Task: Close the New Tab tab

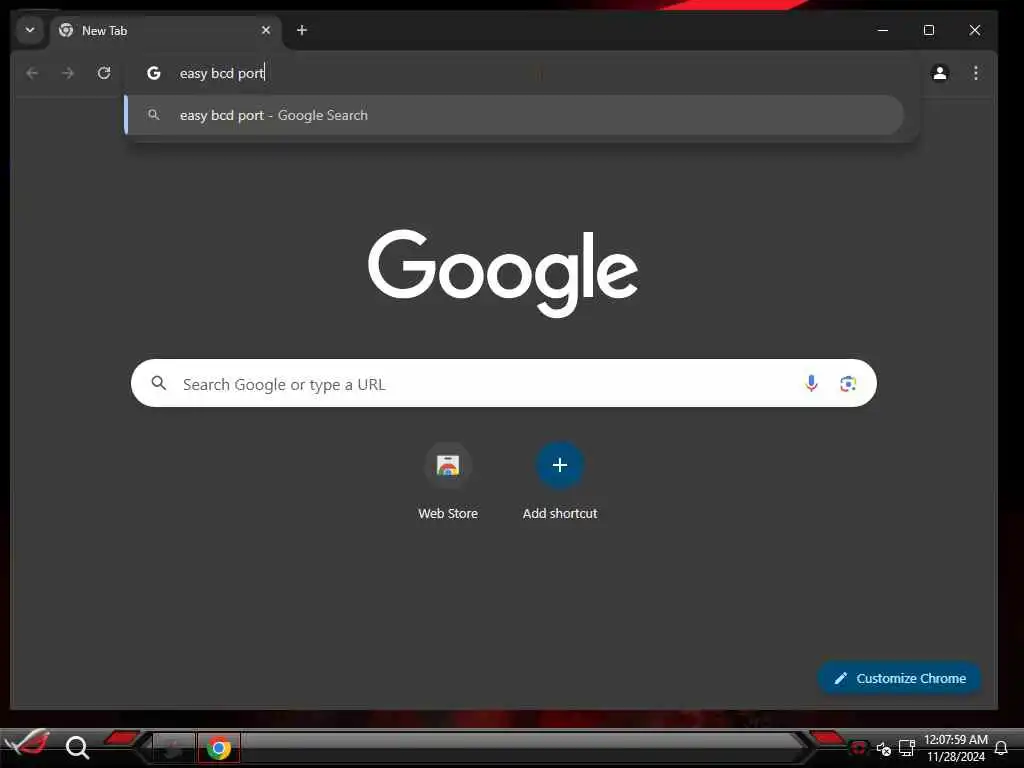Action: click(x=266, y=30)
